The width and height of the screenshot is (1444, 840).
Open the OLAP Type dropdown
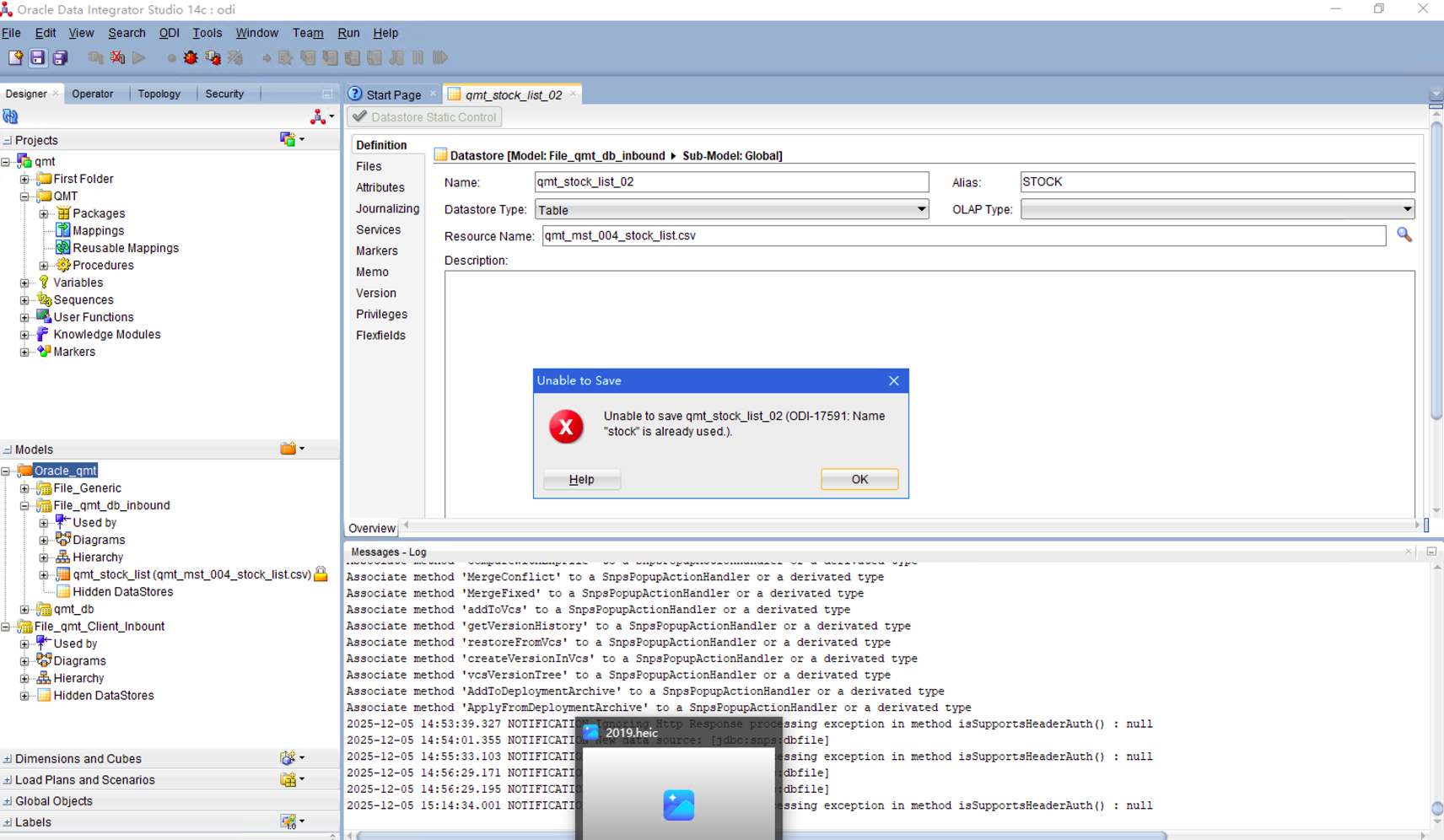pos(1407,209)
